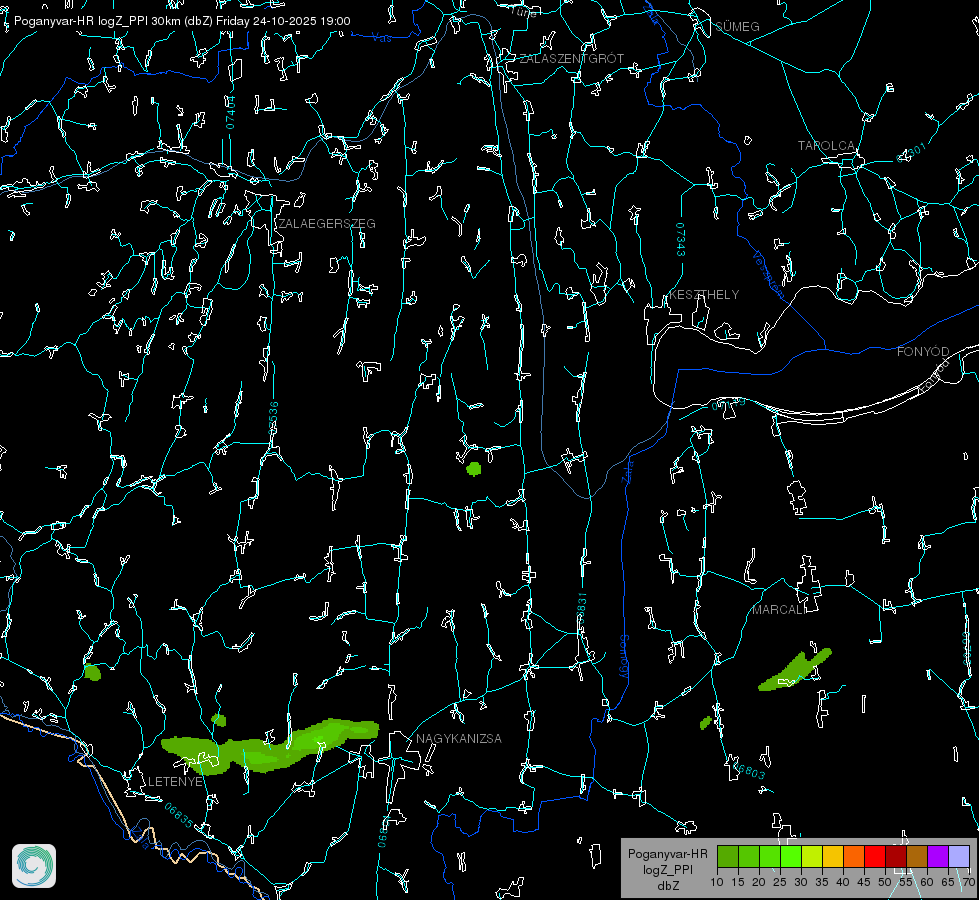Click road number 6803 label

[751, 773]
